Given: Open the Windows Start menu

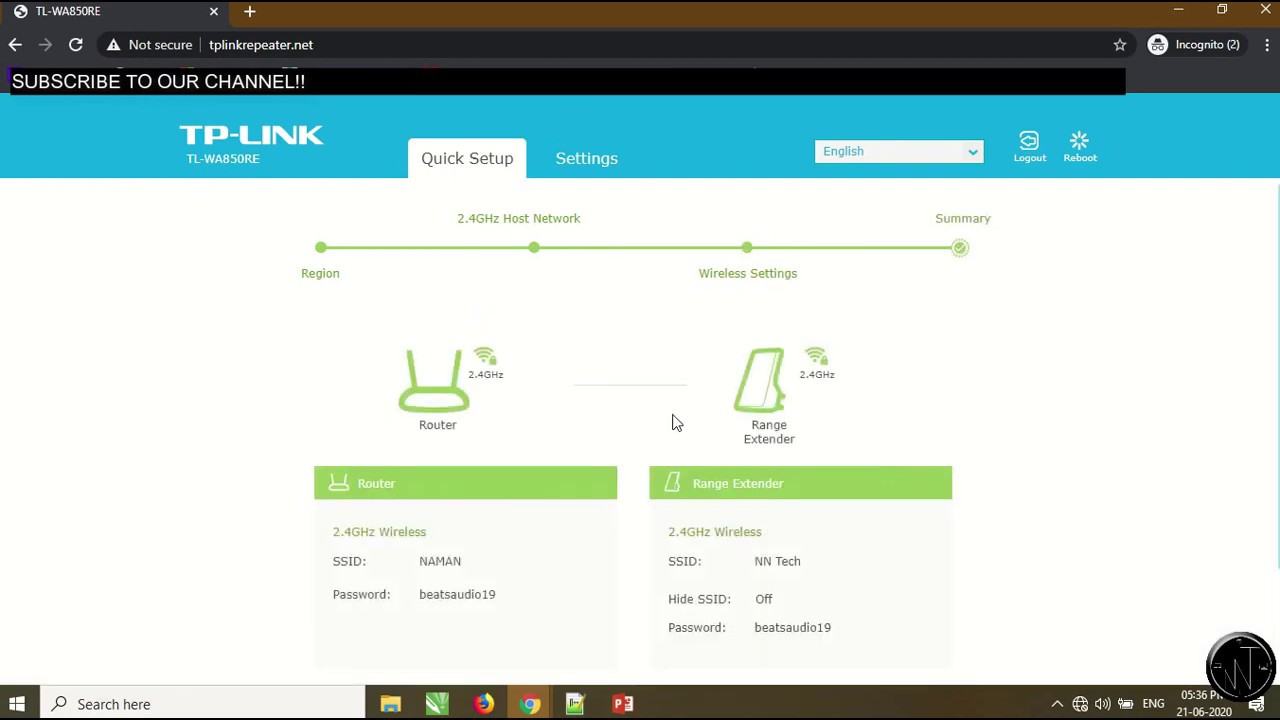Looking at the screenshot, I should (16, 704).
